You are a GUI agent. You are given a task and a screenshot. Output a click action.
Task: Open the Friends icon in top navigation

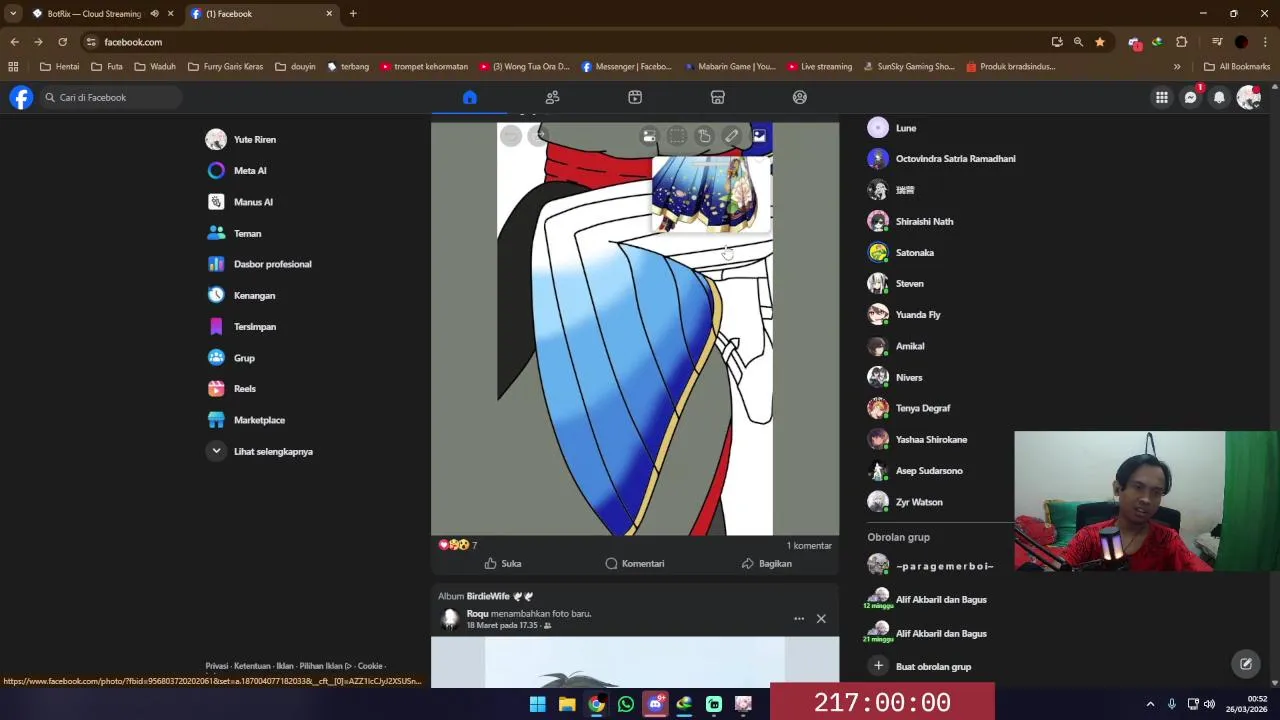(x=552, y=97)
